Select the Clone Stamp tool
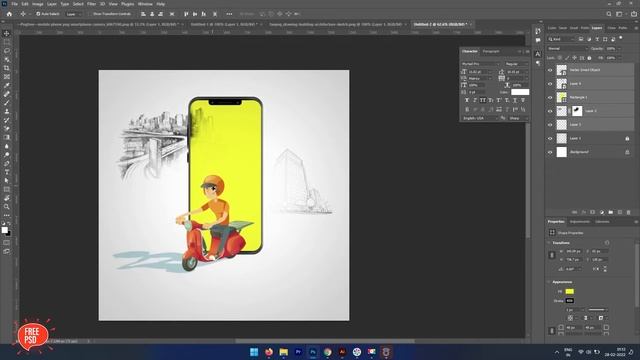This screenshot has height=360, width=640. (7, 111)
